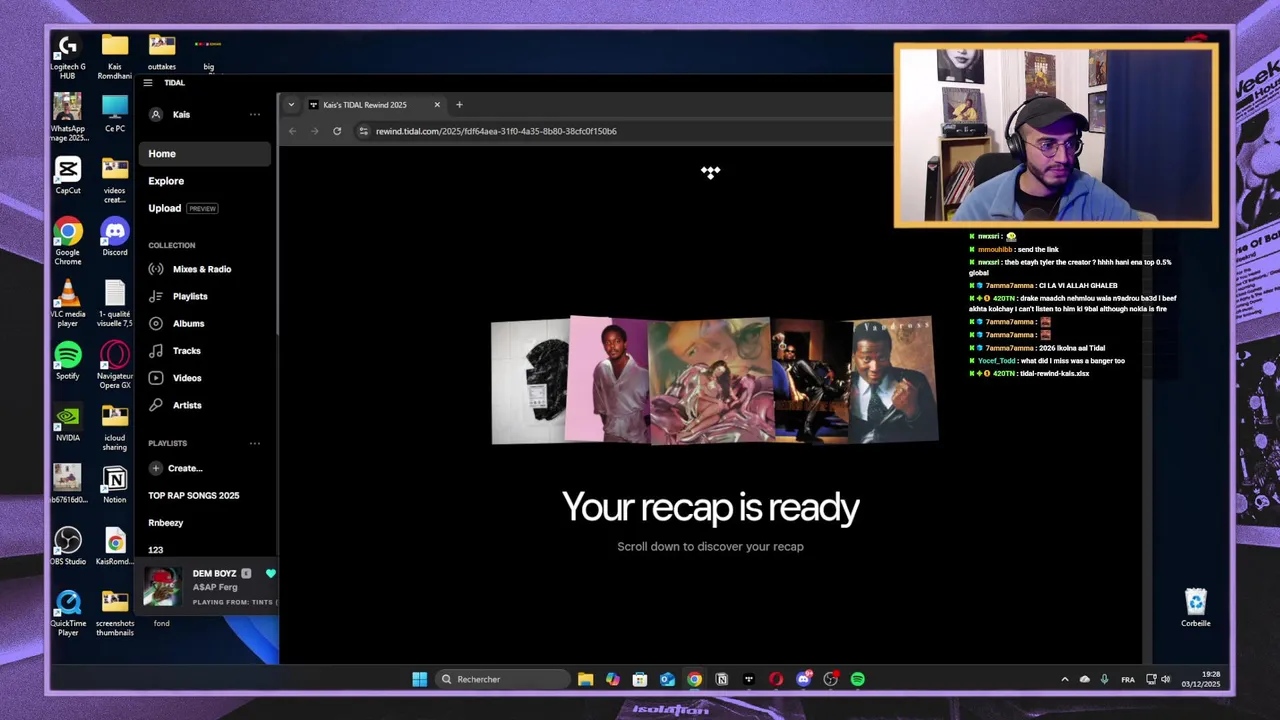Screen dimensions: 1280x720
Task: Open the outtakes desktop folder
Action: pyautogui.click(x=162, y=53)
